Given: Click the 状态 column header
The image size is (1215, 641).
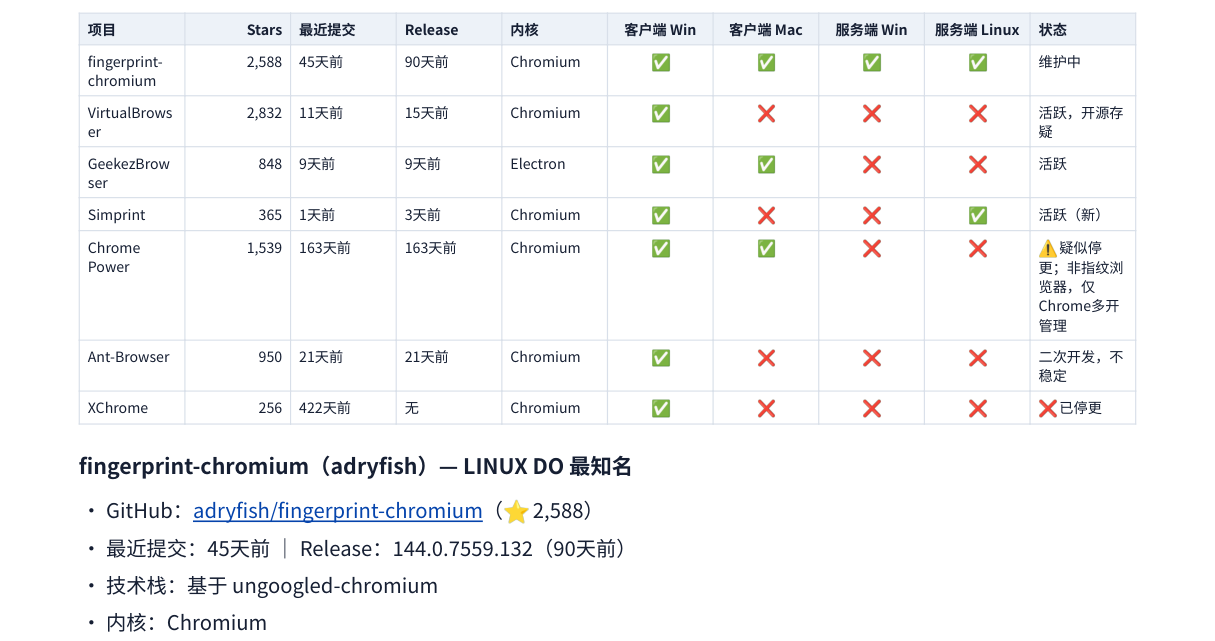Looking at the screenshot, I should (x=1053, y=30).
